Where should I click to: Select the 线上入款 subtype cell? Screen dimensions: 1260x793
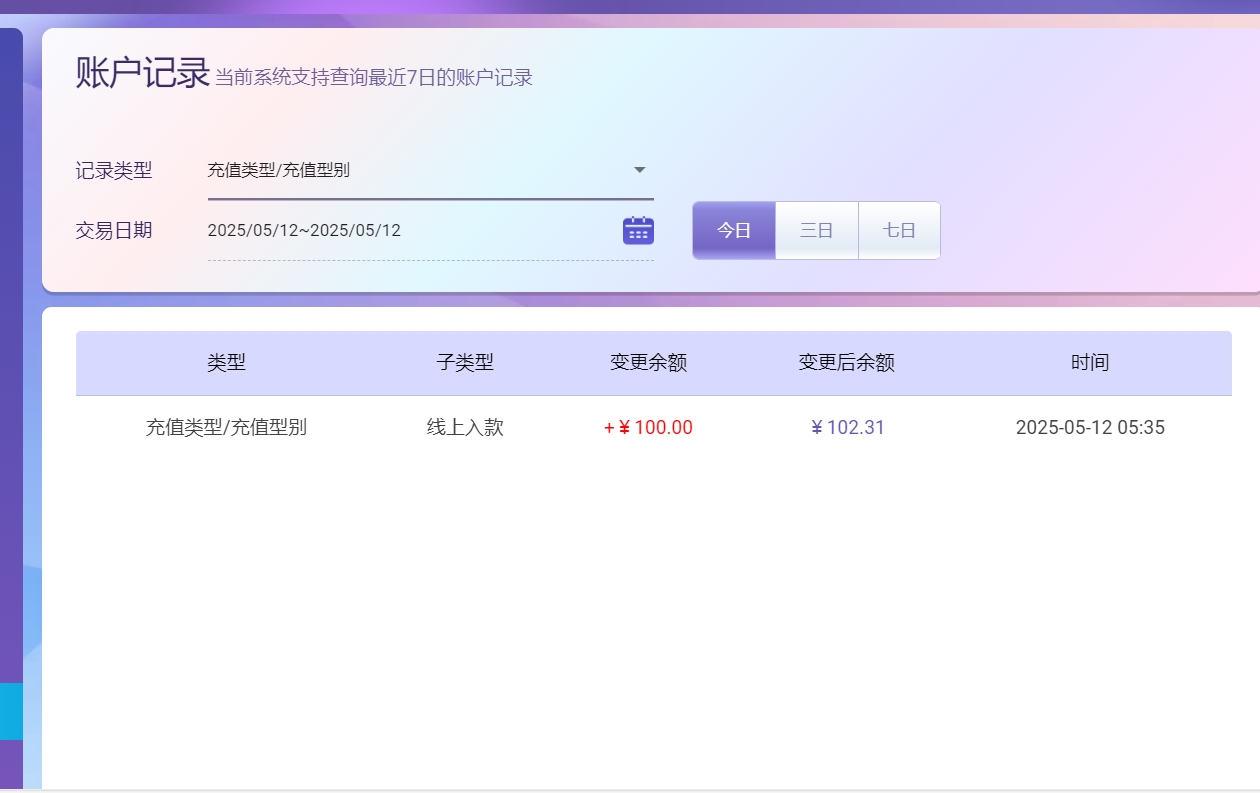(x=465, y=428)
